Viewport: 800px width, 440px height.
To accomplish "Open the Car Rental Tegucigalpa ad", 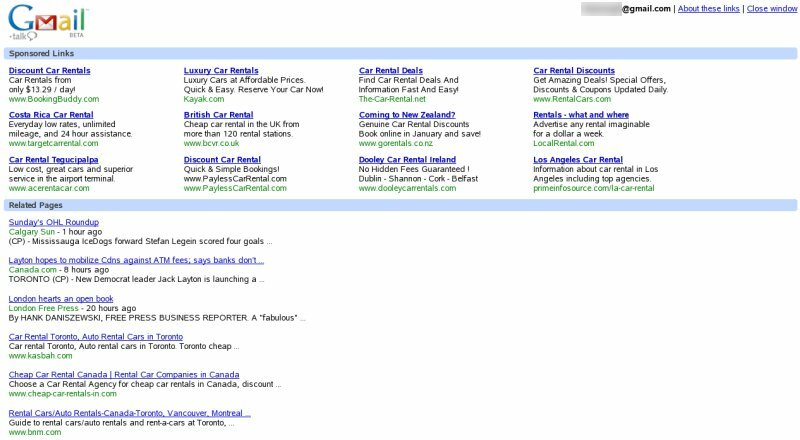I will (54, 160).
